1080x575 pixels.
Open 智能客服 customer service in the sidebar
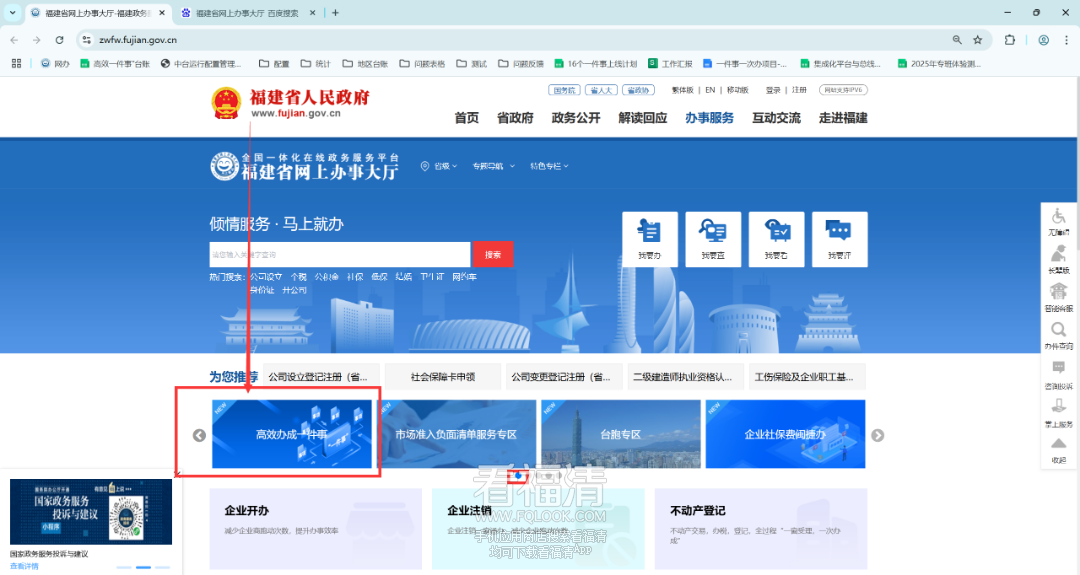(1058, 296)
